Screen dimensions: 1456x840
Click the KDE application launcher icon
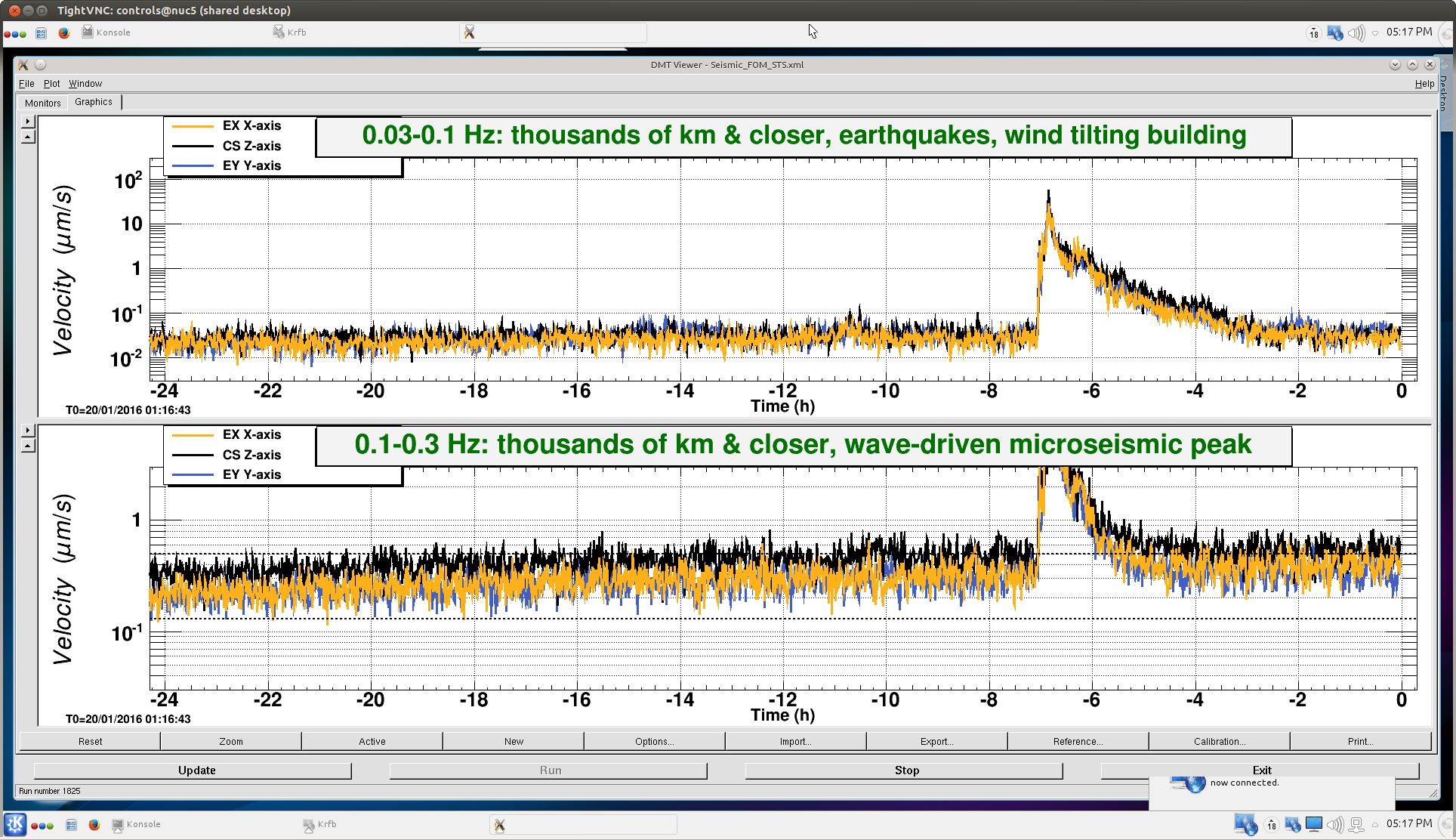14,824
